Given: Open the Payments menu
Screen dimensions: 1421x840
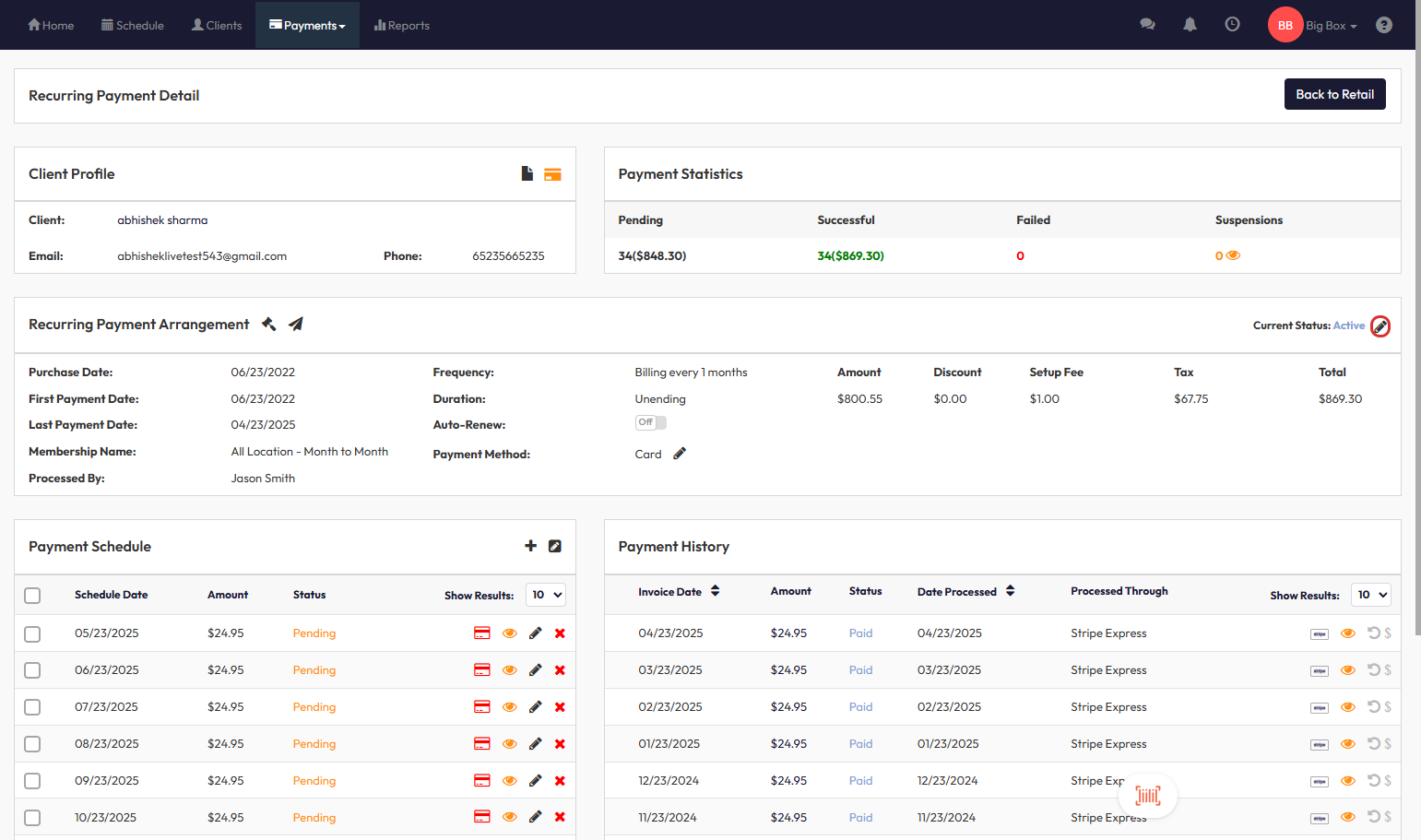Looking at the screenshot, I should tap(307, 26).
